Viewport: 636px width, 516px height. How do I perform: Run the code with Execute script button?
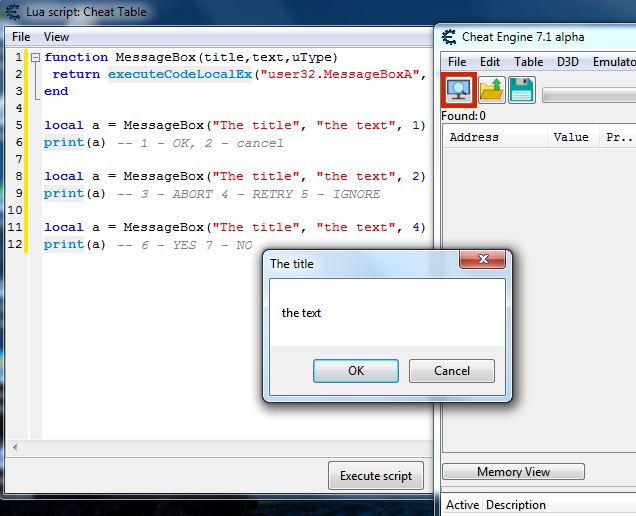(x=376, y=476)
